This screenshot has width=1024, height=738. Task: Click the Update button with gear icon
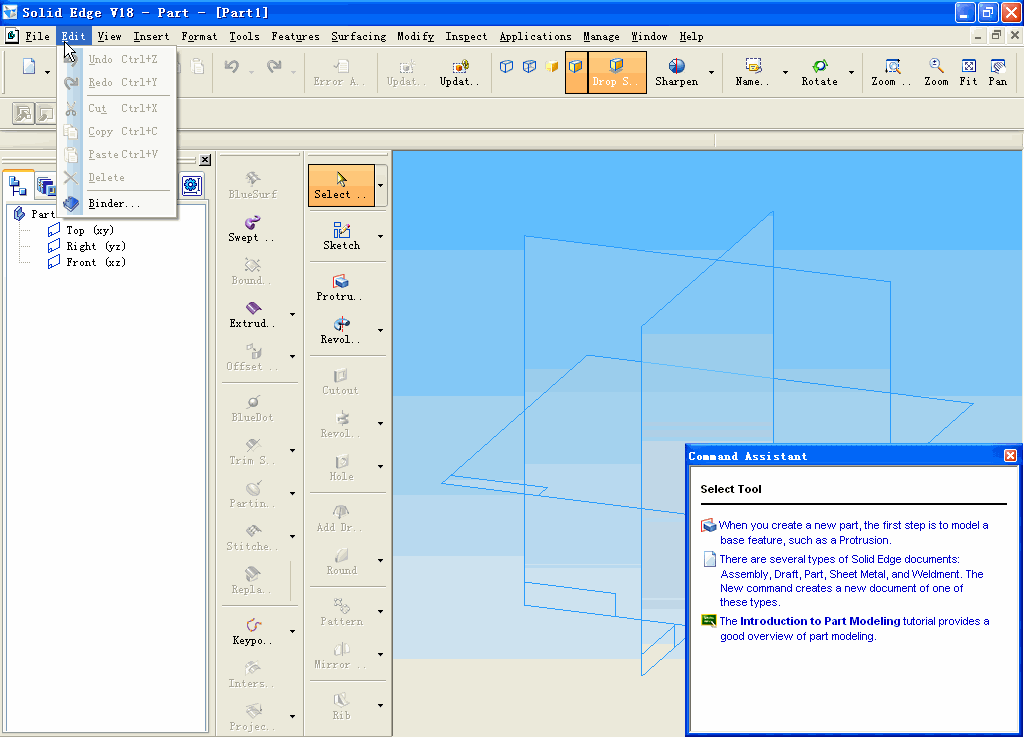tap(459, 72)
